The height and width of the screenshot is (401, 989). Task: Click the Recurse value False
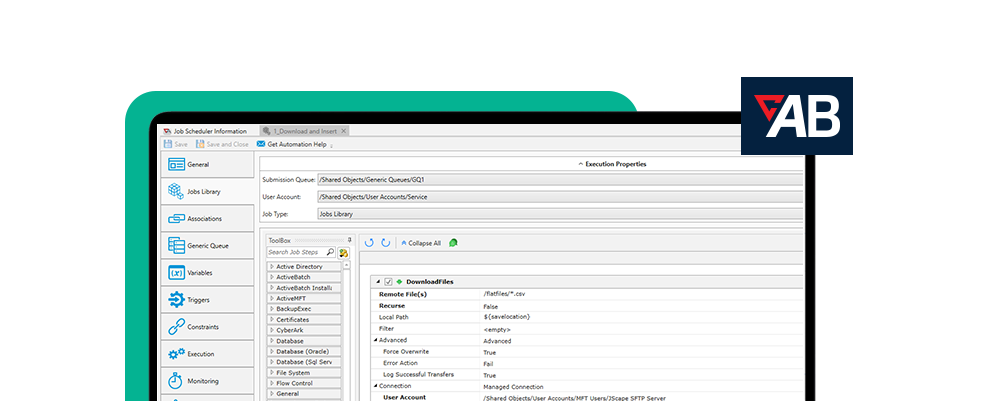click(x=491, y=306)
